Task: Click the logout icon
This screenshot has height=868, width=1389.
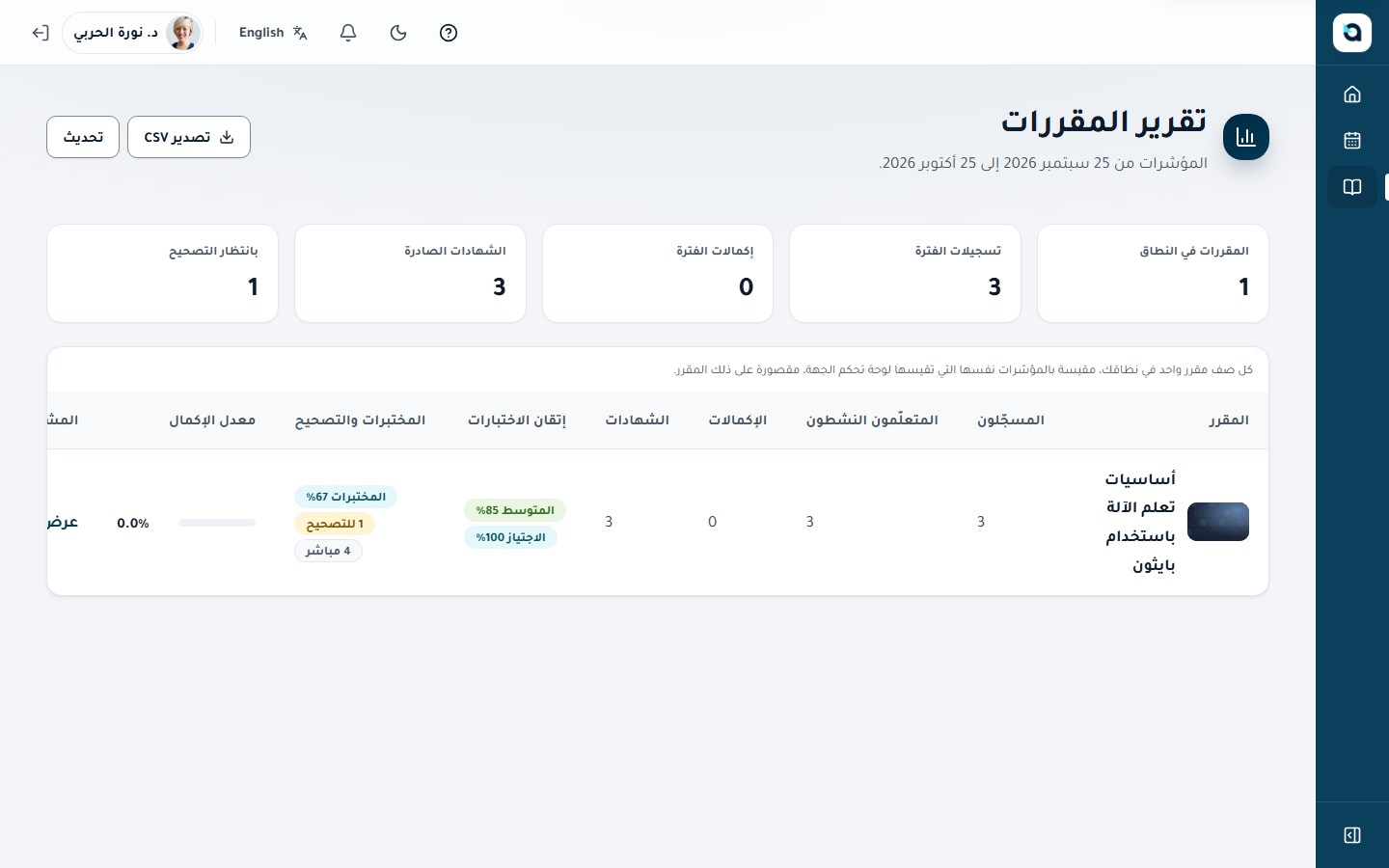Action: [x=40, y=33]
